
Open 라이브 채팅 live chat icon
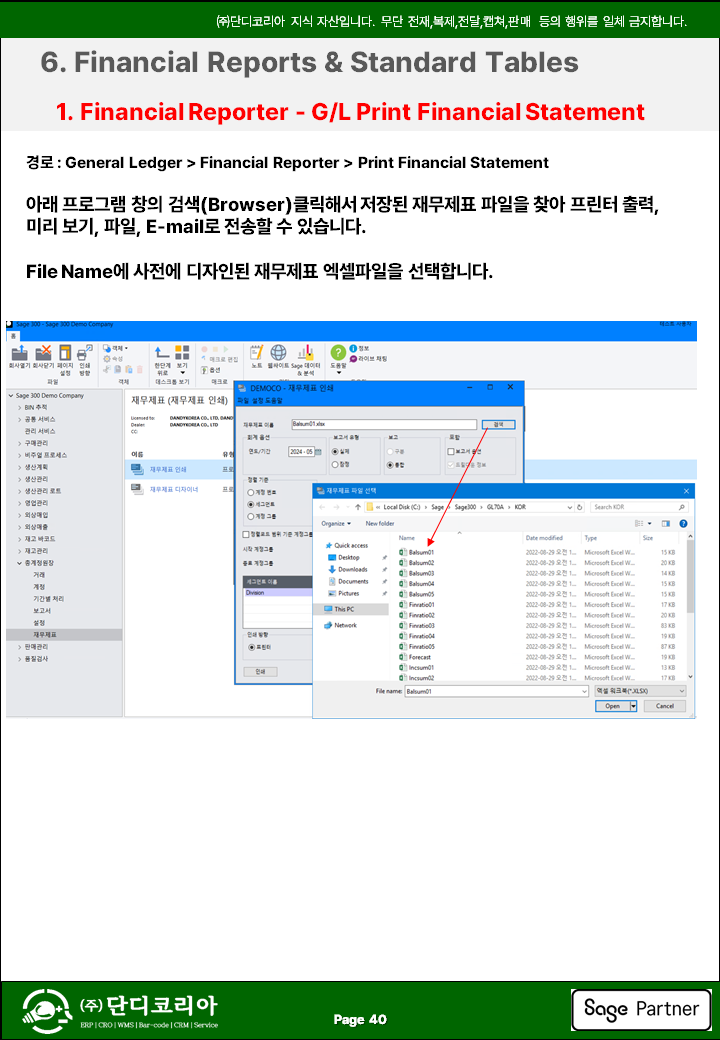point(353,359)
